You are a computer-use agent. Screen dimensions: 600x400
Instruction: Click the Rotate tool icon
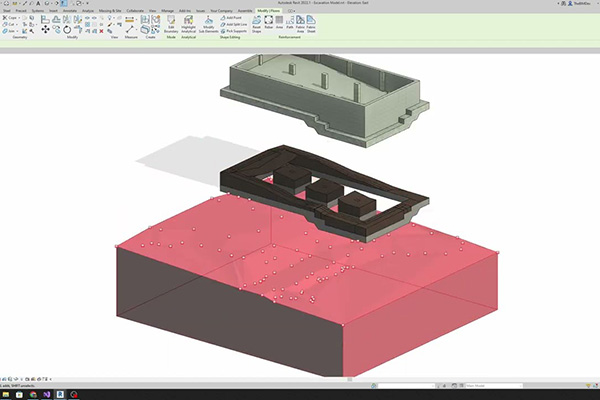coord(67,29)
